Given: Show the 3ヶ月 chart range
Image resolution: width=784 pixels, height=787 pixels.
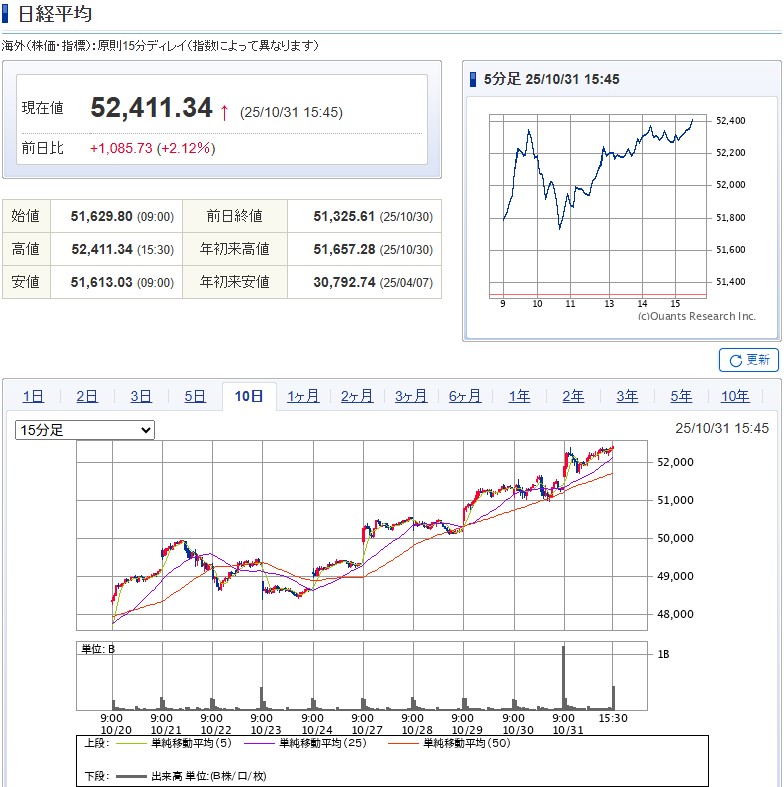Looking at the screenshot, I should [411, 396].
